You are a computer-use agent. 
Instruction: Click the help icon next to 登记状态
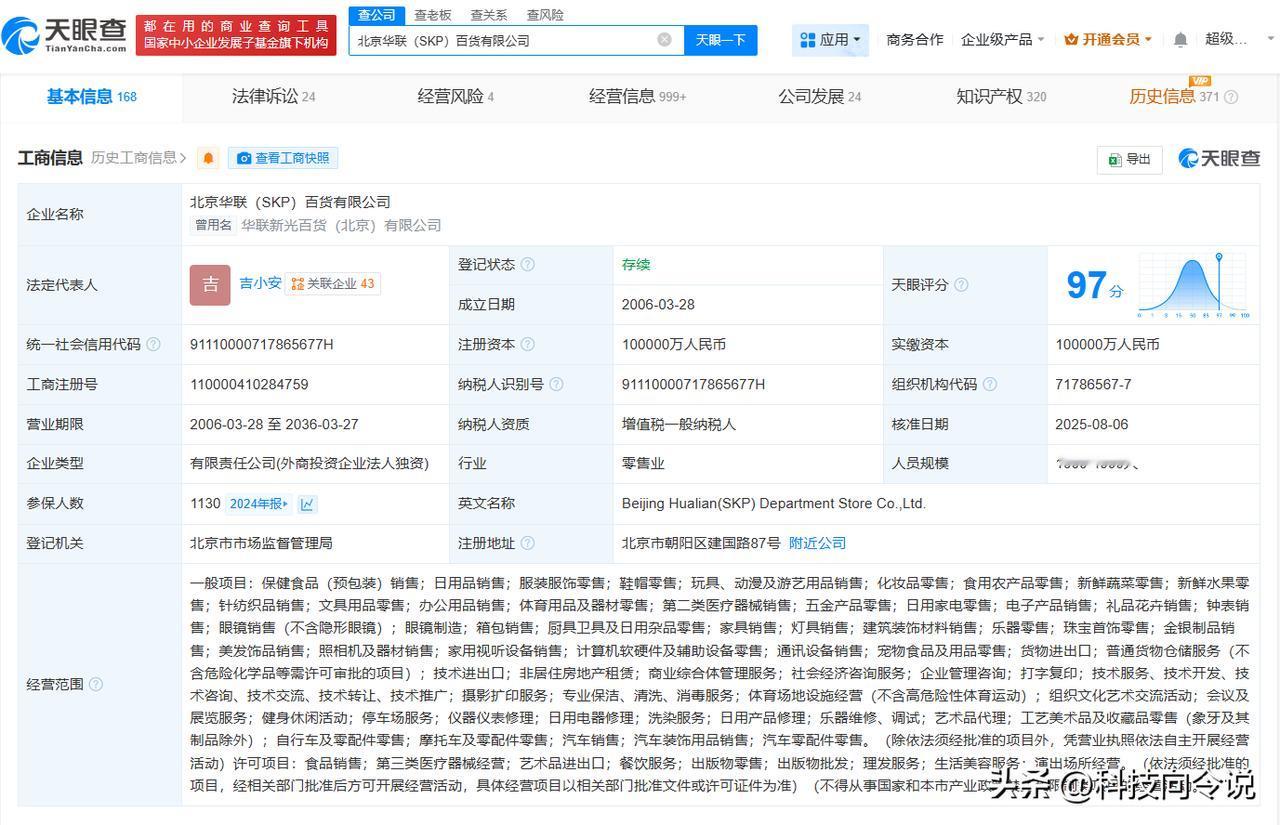pos(527,265)
